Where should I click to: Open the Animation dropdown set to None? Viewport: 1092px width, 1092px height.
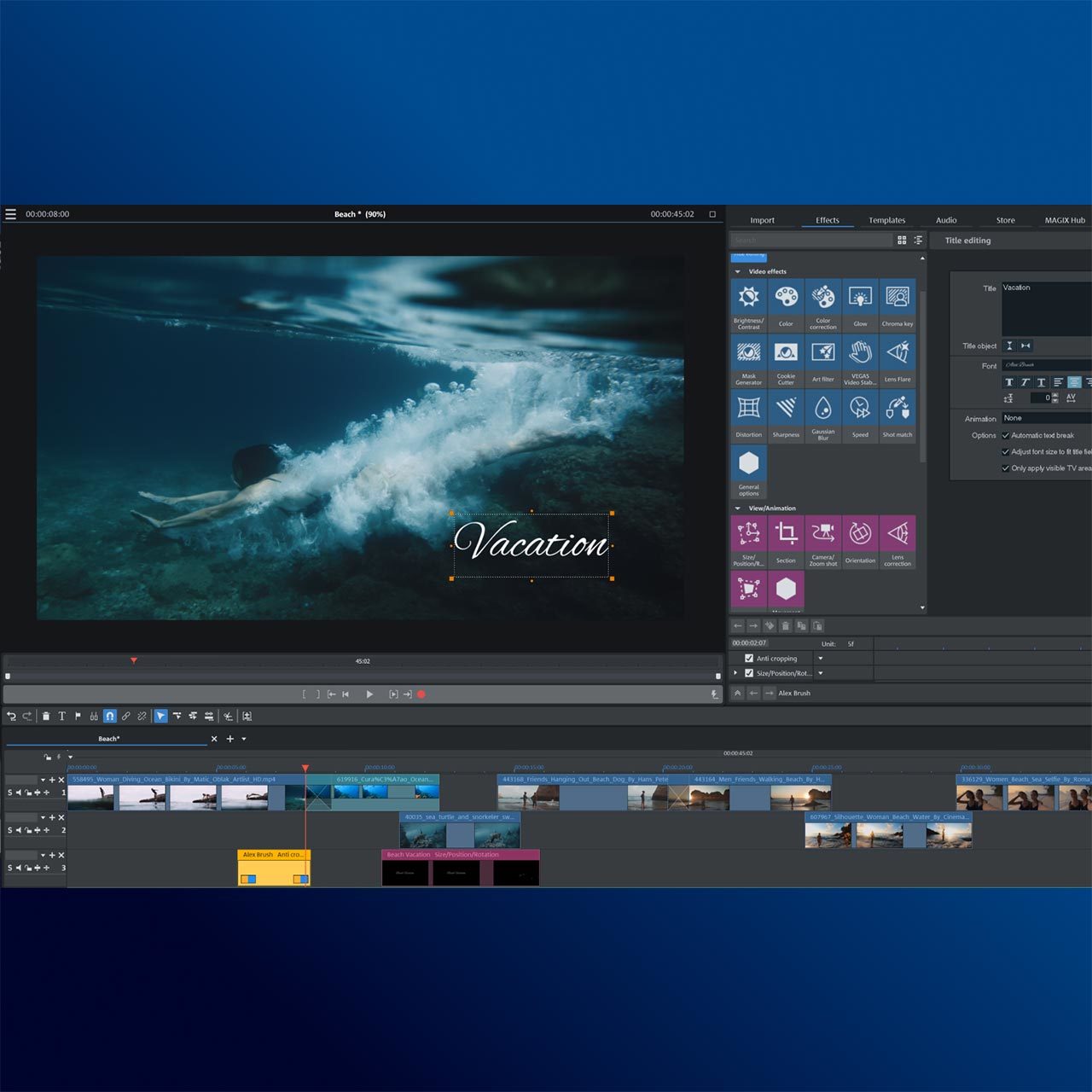(x=1047, y=418)
